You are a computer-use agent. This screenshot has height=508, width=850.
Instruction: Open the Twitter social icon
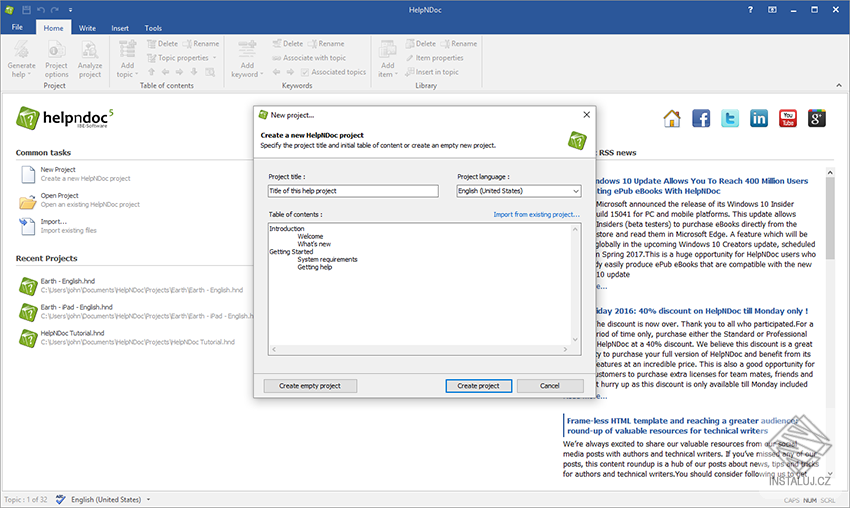click(x=730, y=119)
